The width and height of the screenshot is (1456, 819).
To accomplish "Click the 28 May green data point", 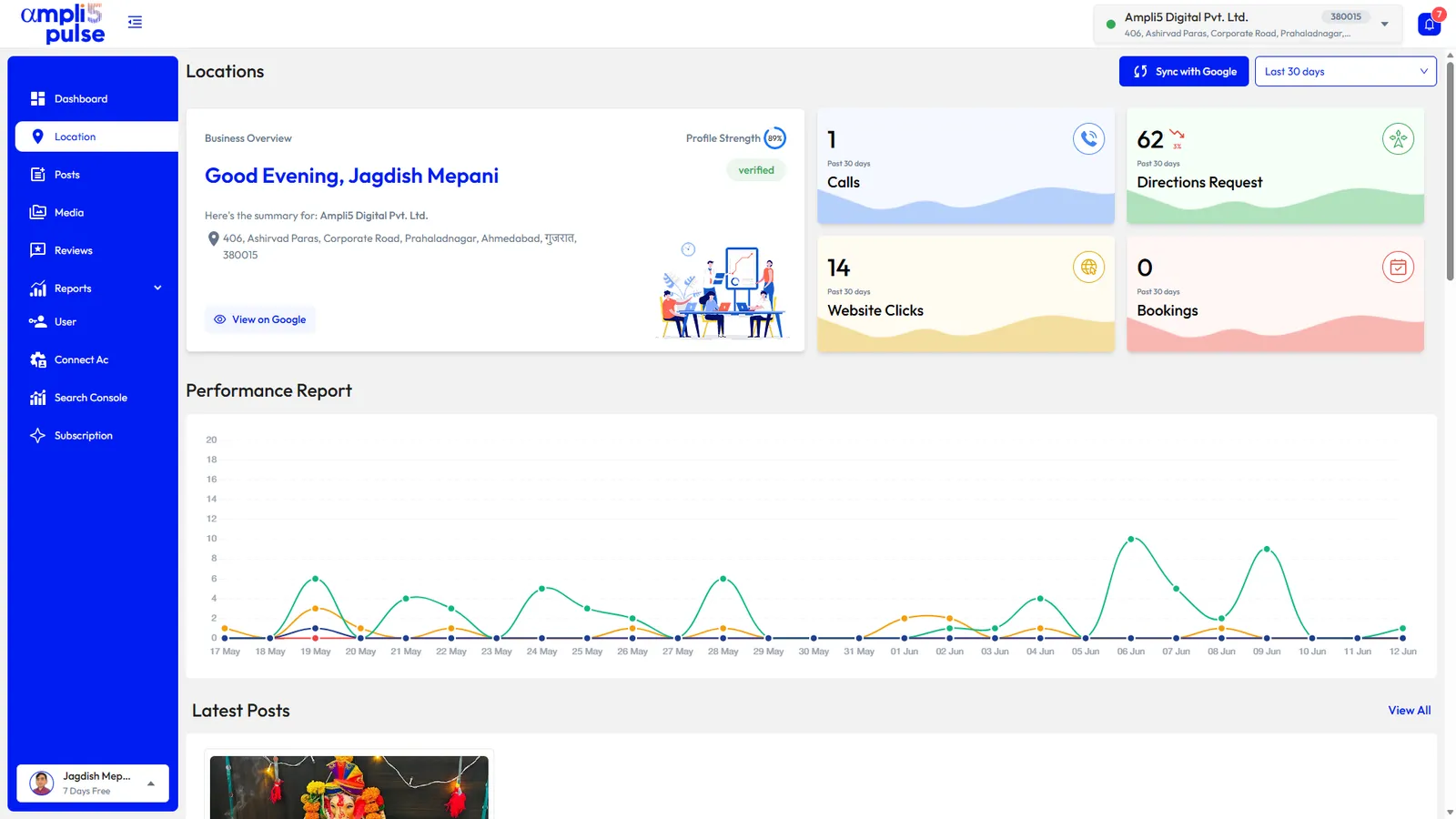I will tap(723, 579).
